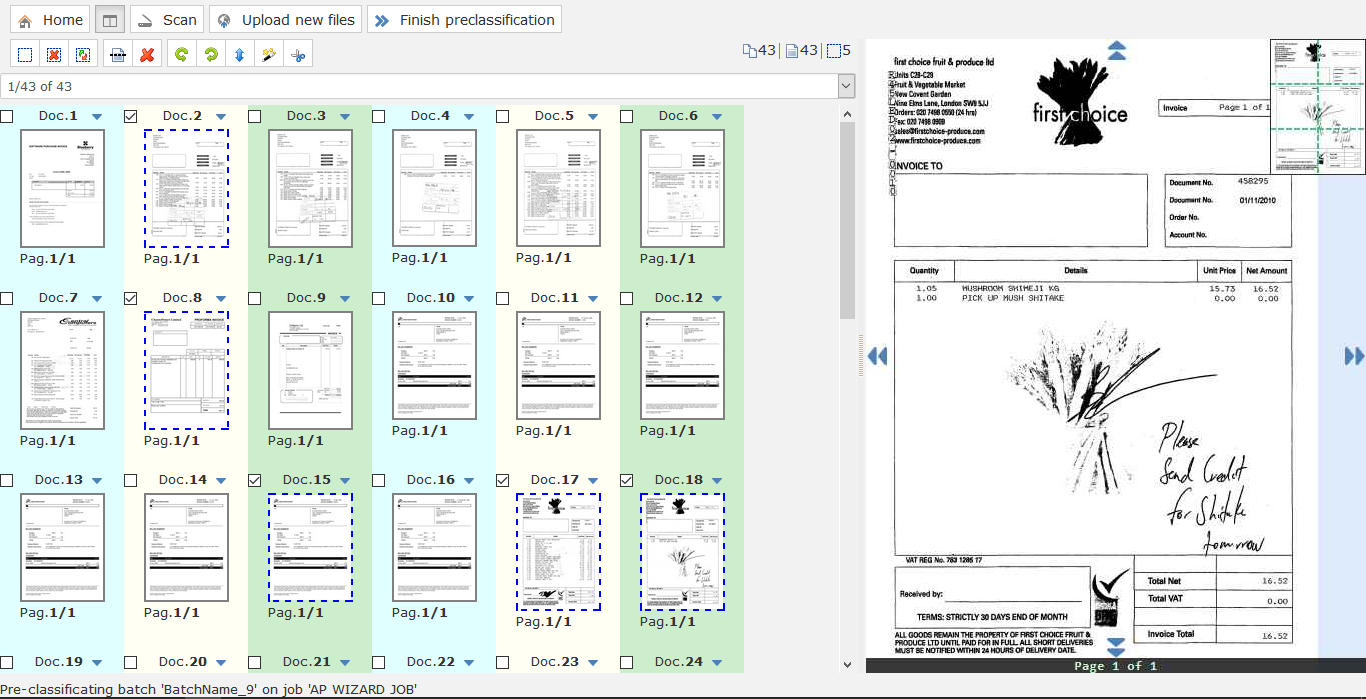
Task: Click the blue vertical flip arrow icon
Action: 239,54
